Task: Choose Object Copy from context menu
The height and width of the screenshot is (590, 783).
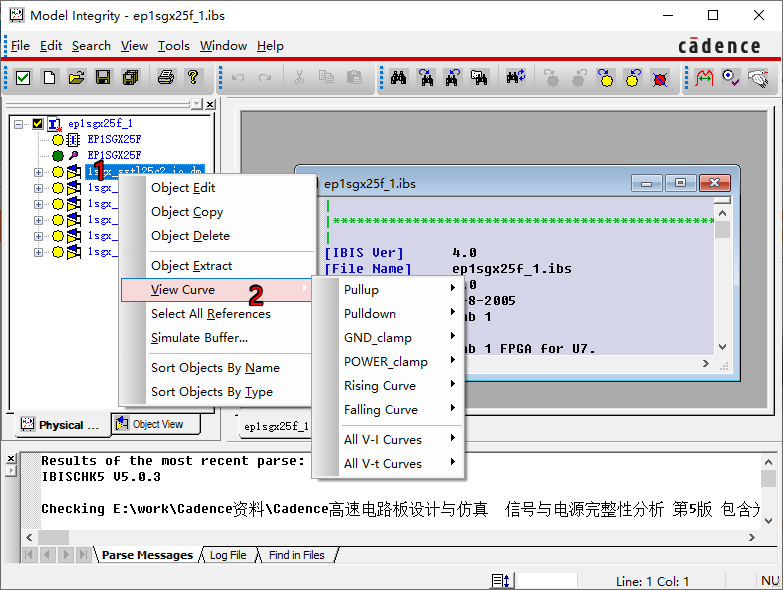Action: click(x=218, y=212)
